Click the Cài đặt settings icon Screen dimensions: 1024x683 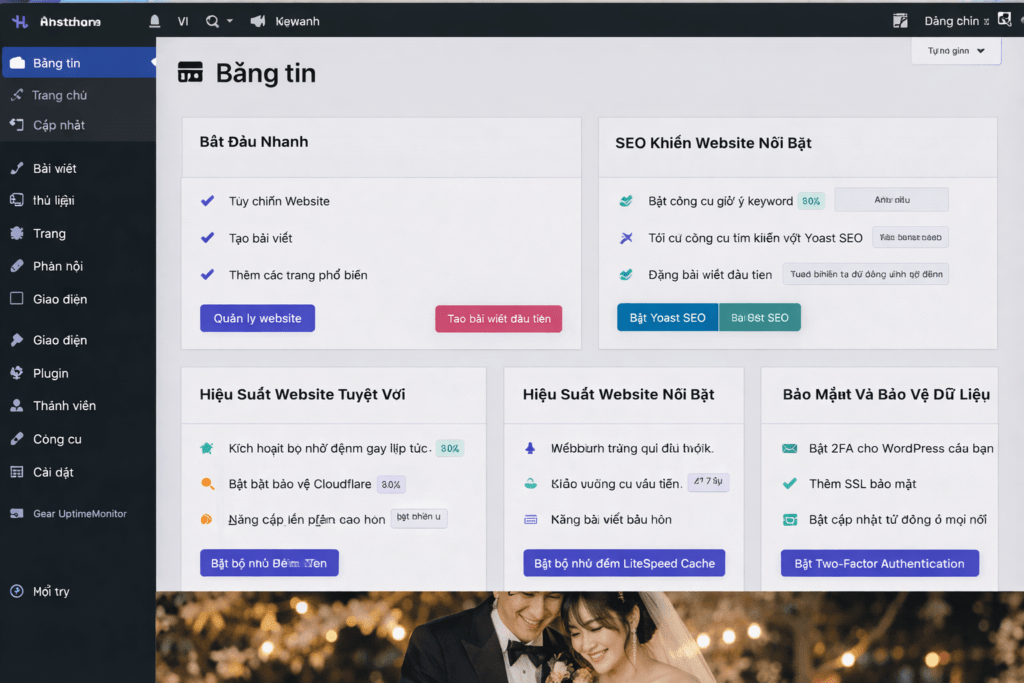pyautogui.click(x=16, y=472)
